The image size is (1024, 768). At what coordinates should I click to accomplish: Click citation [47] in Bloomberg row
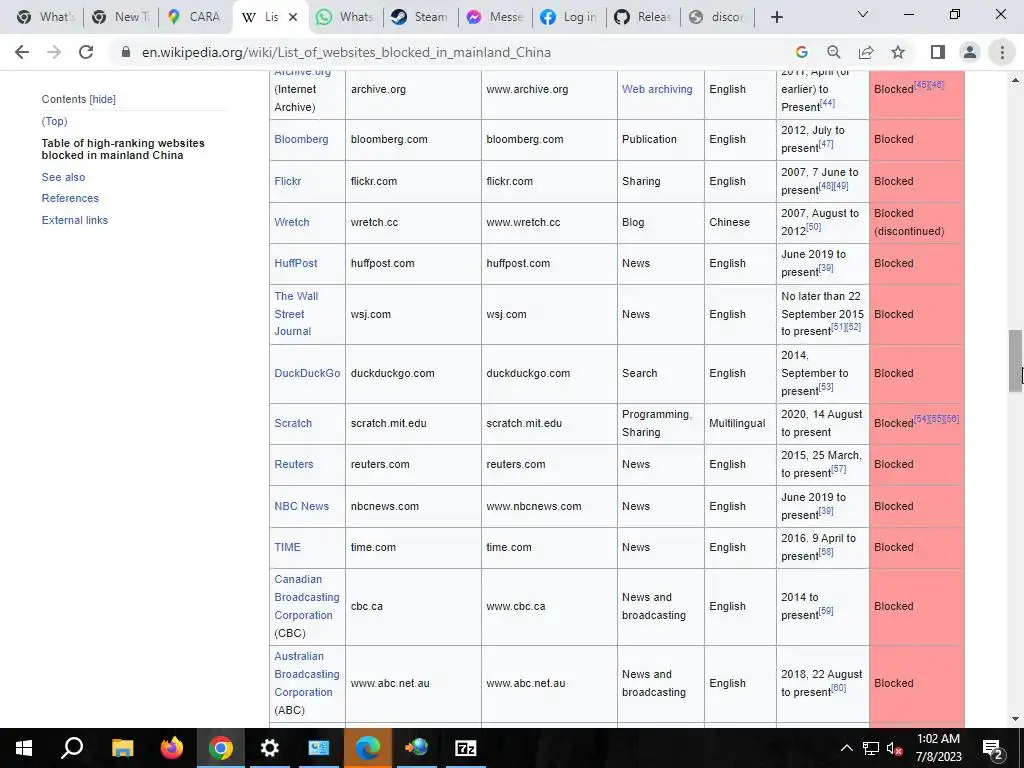point(826,144)
